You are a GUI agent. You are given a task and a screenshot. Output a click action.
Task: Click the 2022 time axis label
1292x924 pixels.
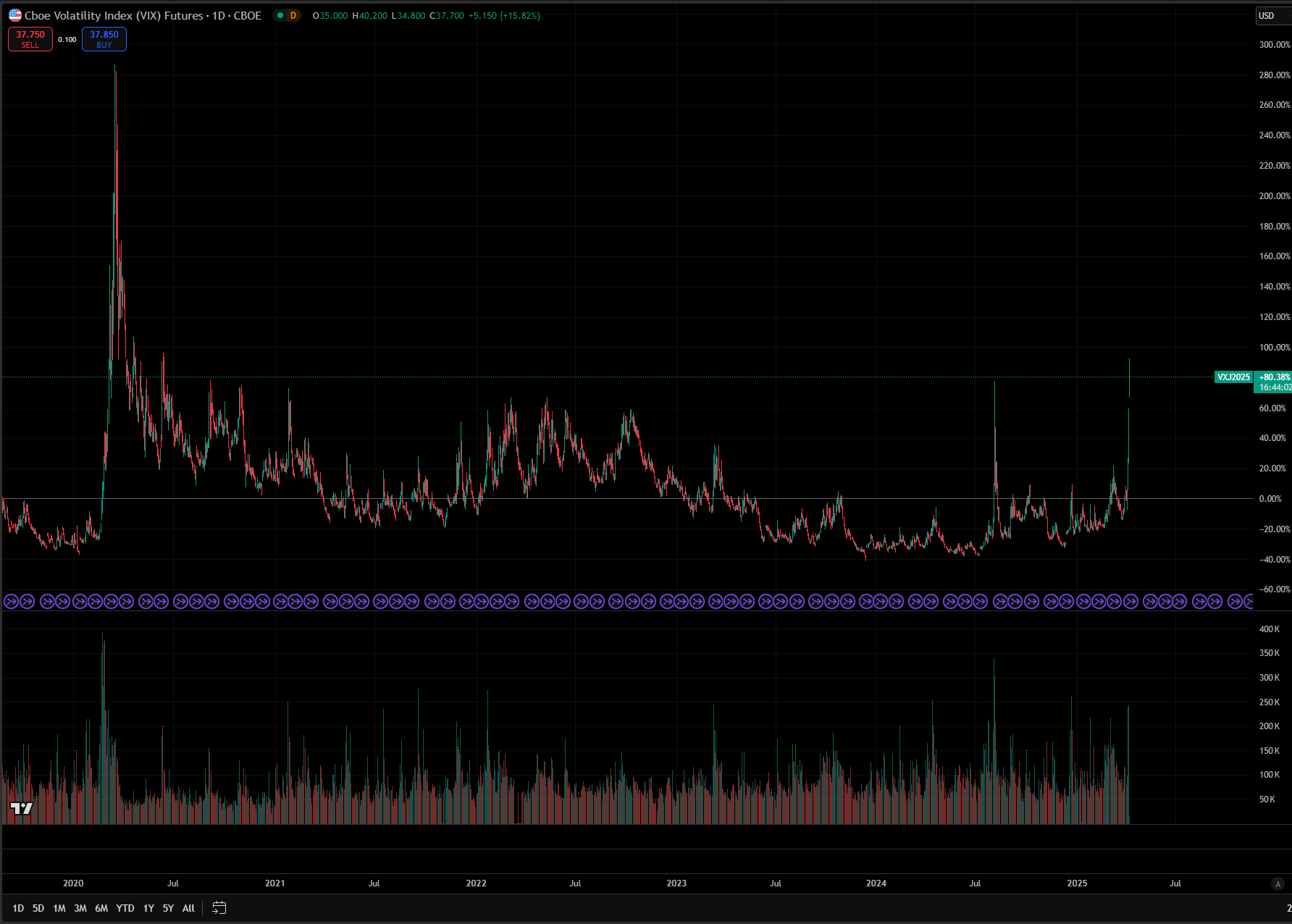pos(477,883)
